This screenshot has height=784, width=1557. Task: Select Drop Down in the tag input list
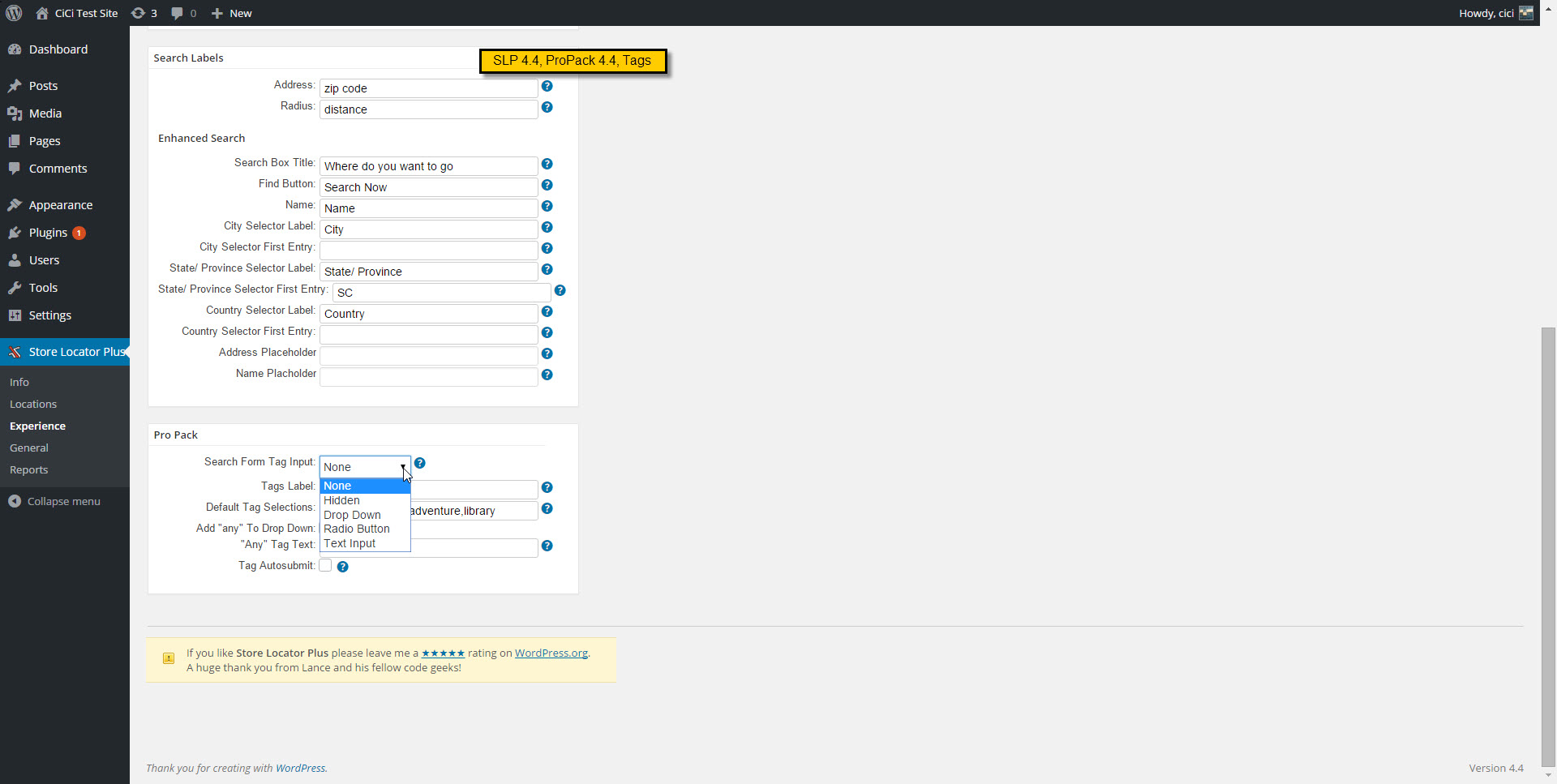pyautogui.click(x=365, y=515)
